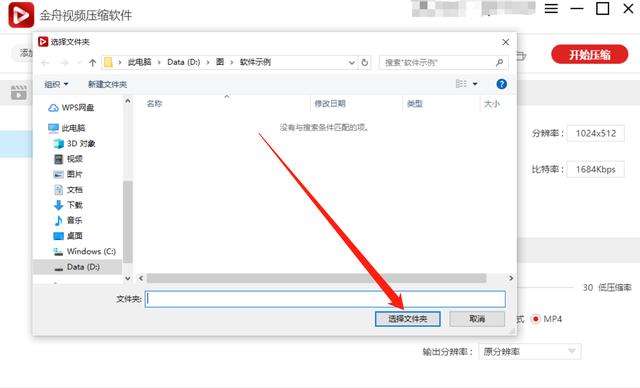
Task: Click the horizontal scrollbar in file list
Action: (x=316, y=278)
